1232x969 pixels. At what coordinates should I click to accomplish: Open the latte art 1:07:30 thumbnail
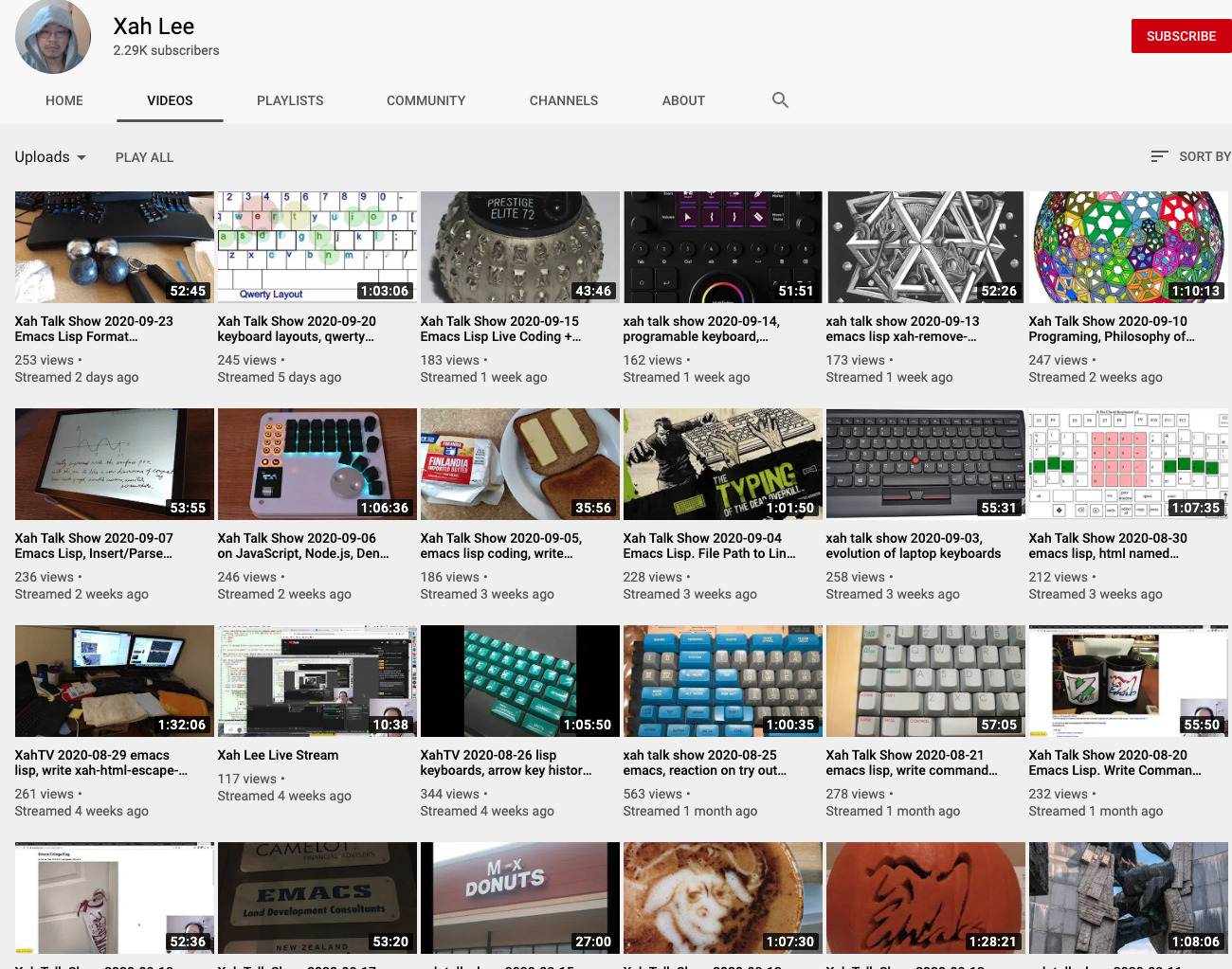click(x=723, y=898)
